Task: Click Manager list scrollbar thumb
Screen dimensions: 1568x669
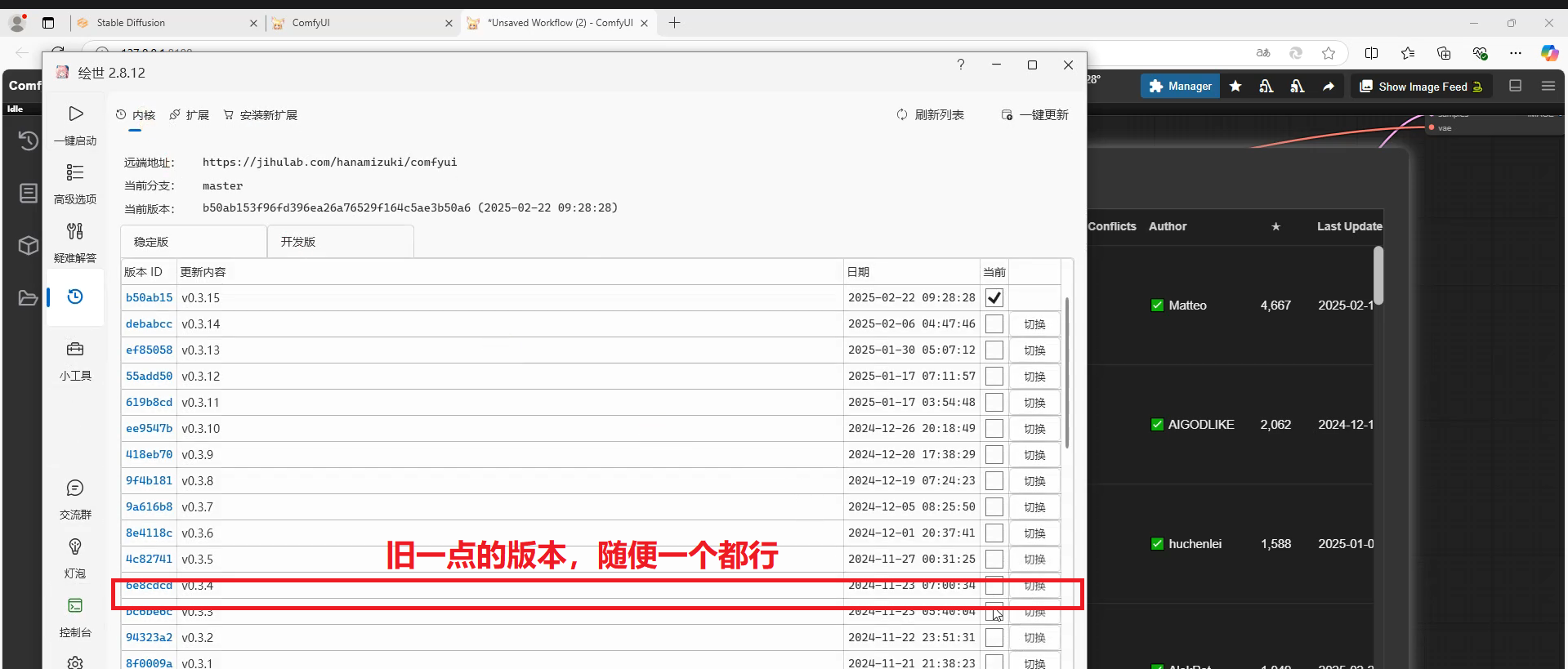Action: 1378,275
